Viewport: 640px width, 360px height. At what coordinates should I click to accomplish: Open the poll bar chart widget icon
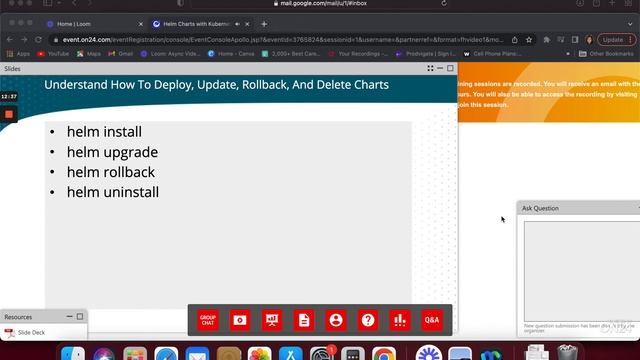400,320
